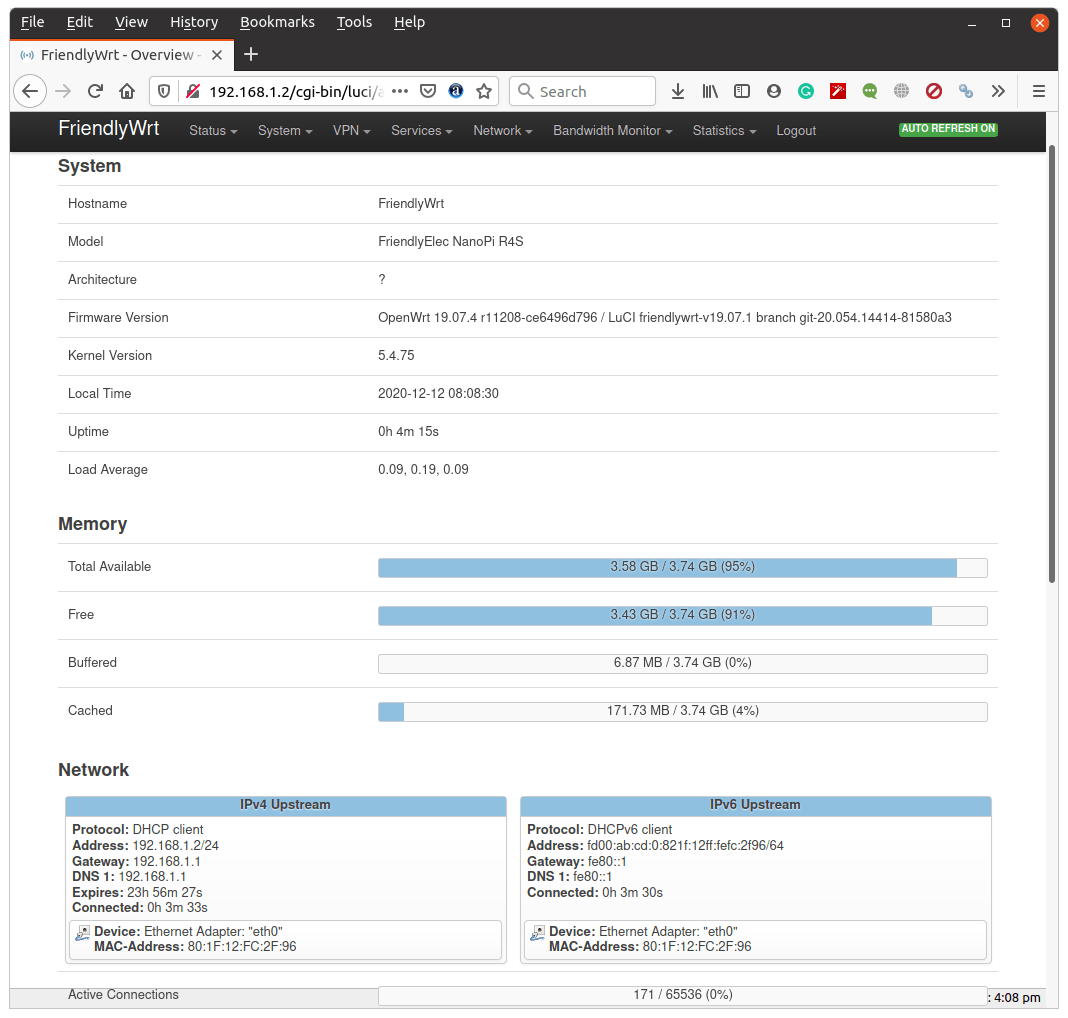The width and height of the screenshot is (1068, 1018).
Task: Open the Grammarly extension
Action: click(806, 91)
